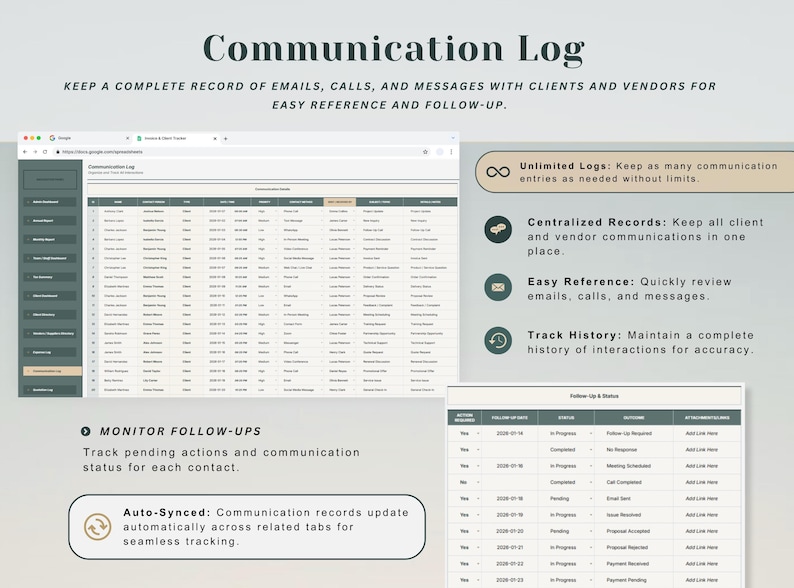
Task: Click the clock history icon for Track History
Action: pos(498,340)
